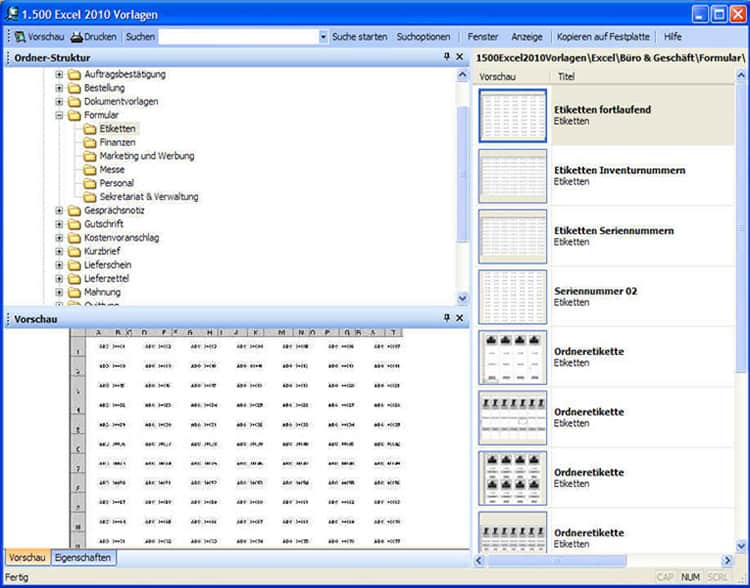Click the application icon in title bar

click(x=11, y=13)
